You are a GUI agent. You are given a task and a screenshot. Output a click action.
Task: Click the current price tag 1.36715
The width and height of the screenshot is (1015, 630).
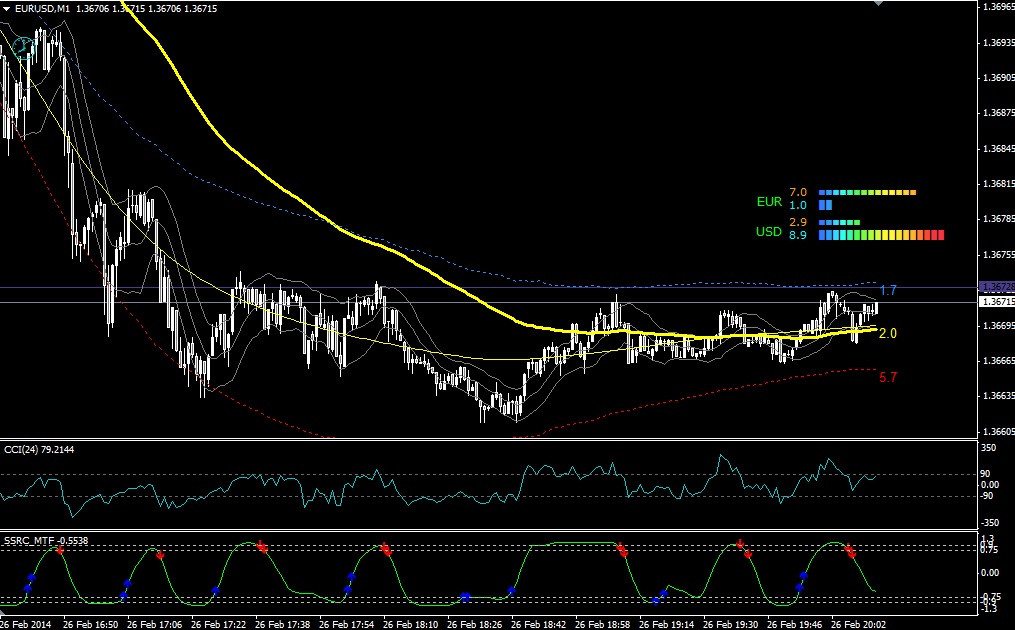997,302
